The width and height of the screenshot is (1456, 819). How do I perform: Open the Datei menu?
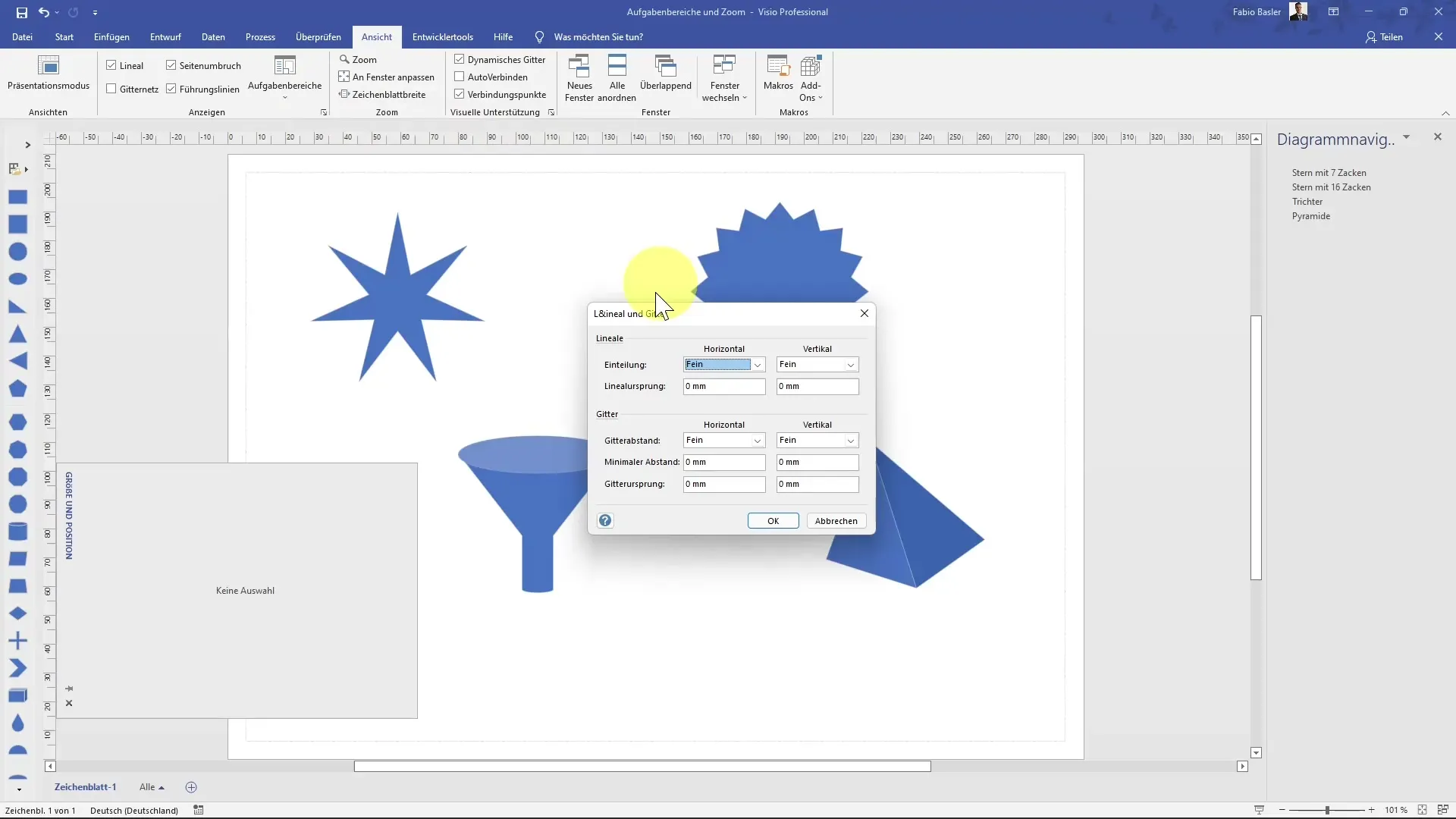tap(22, 36)
